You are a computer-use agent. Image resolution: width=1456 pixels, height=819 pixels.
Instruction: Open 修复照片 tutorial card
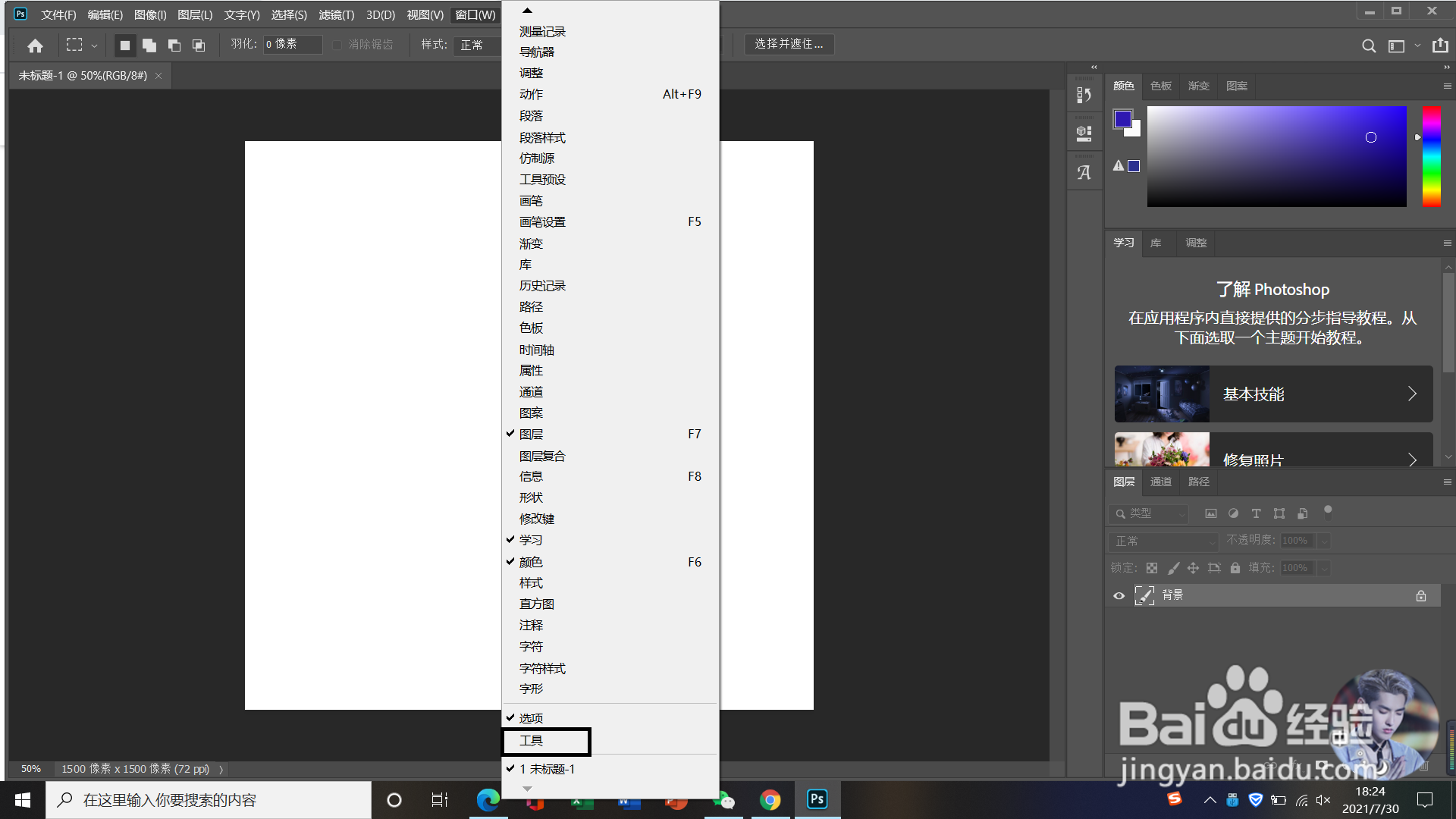[x=1273, y=450]
